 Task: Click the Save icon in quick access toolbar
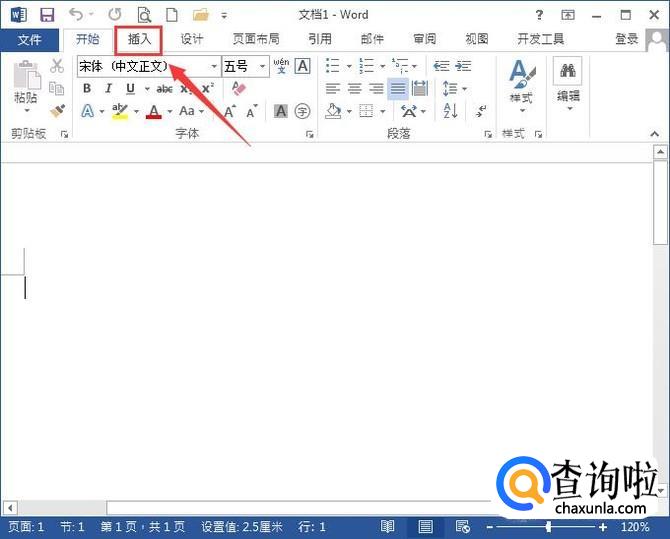[46, 15]
